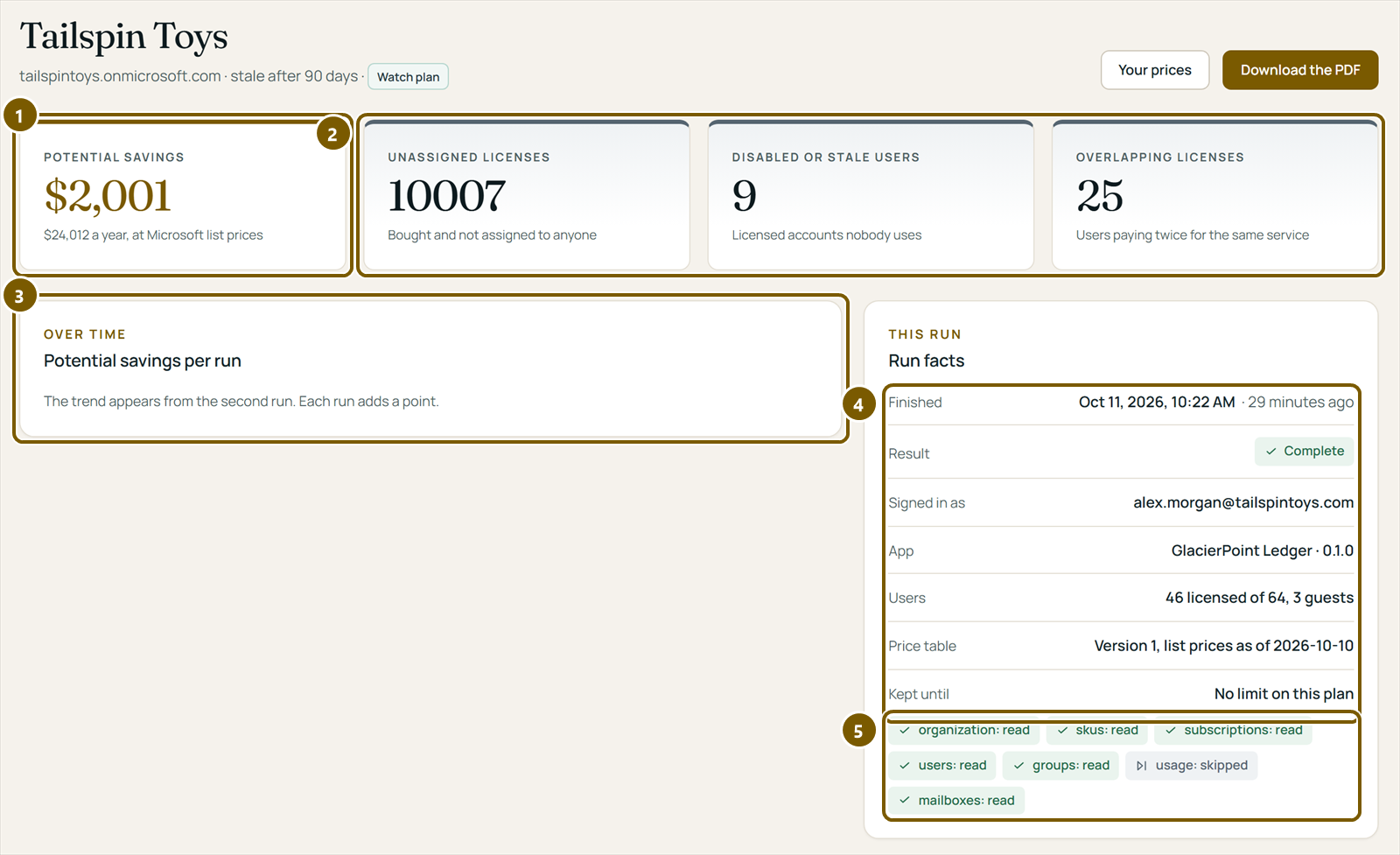Click the skus: read permission chip
1400x855 pixels.
click(1097, 731)
